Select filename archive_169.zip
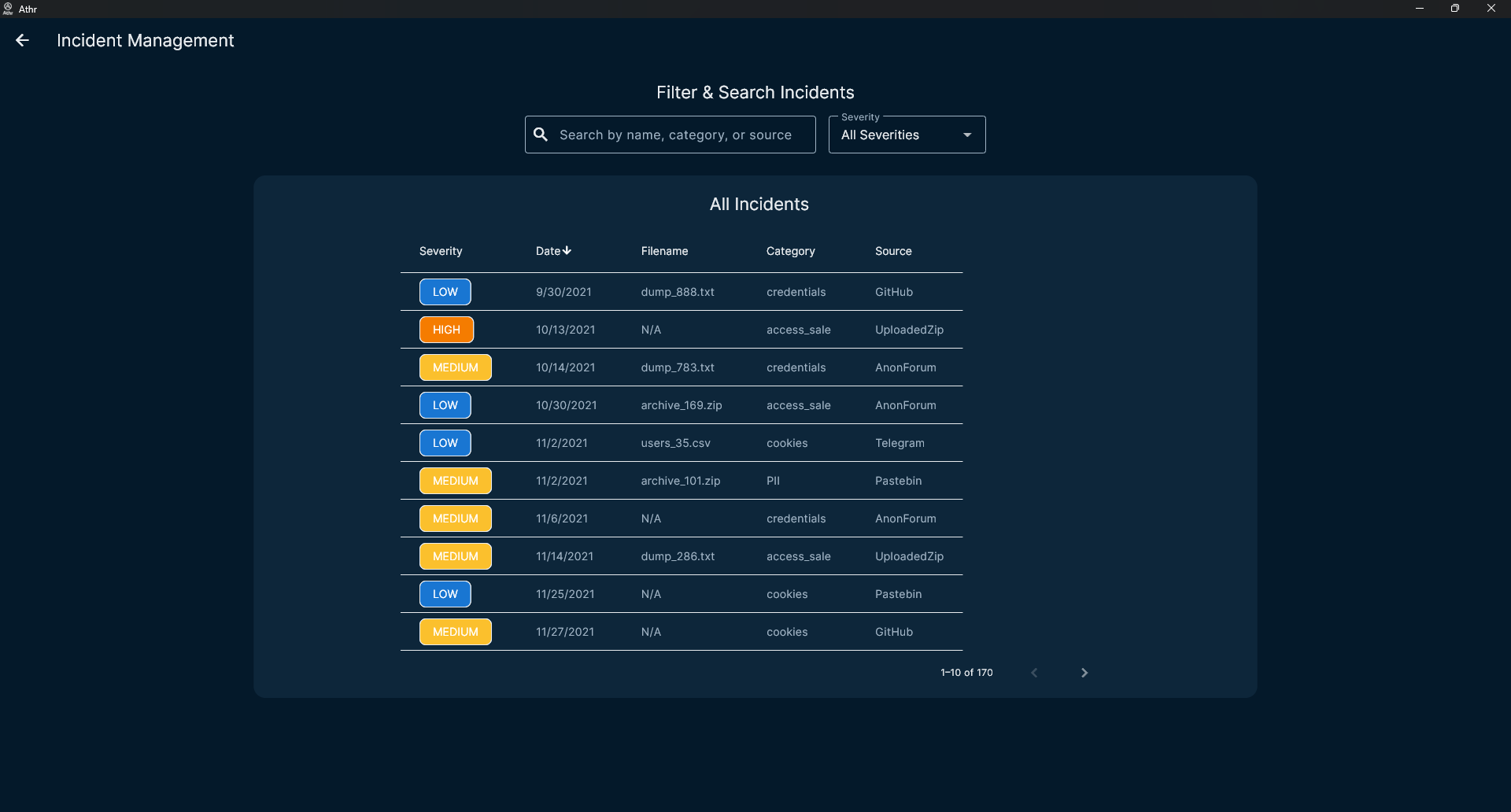Screen dimensions: 1511x812 click(x=682, y=405)
